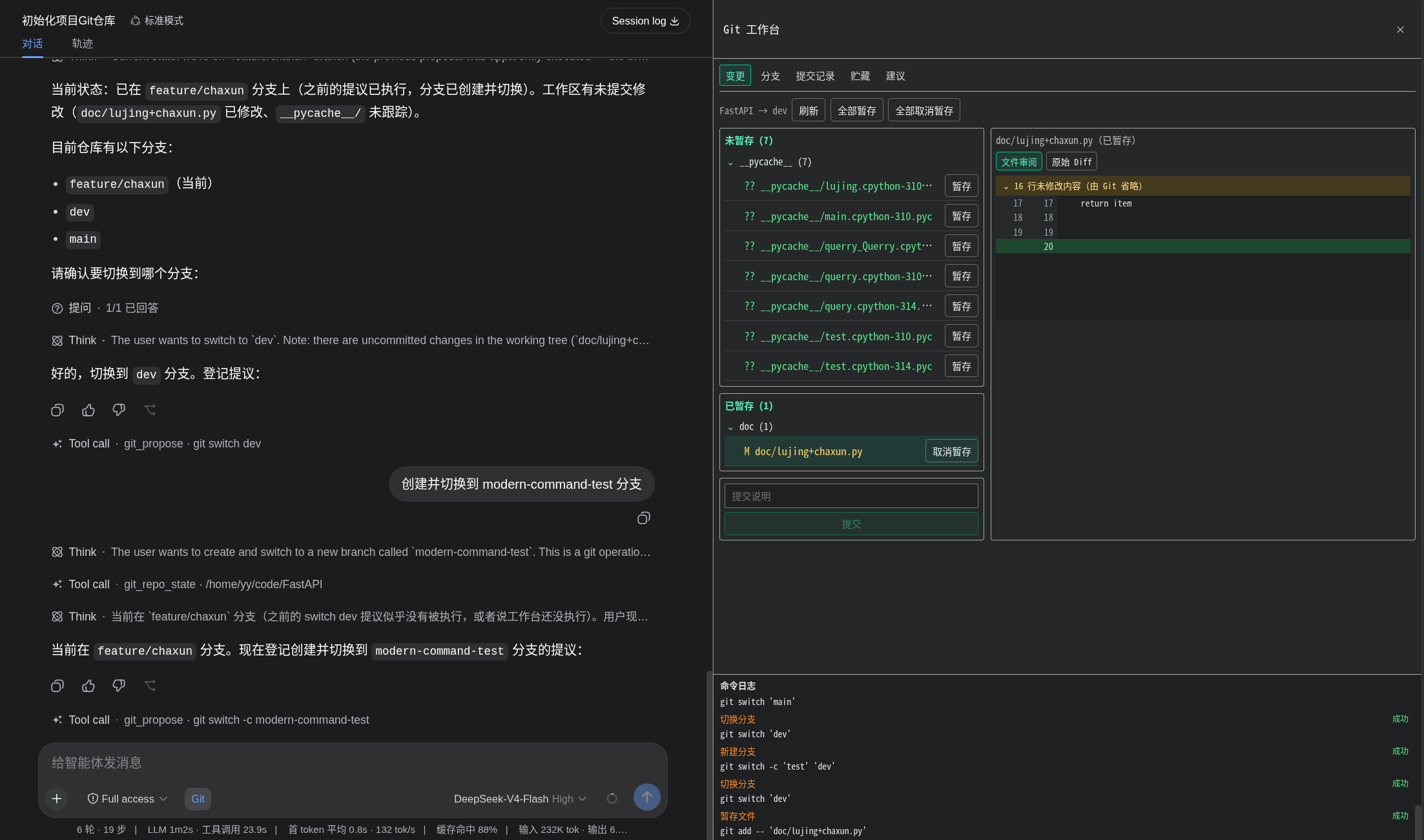Expand the Think entry about switching to dev
The image size is (1424, 840).
(x=350, y=340)
